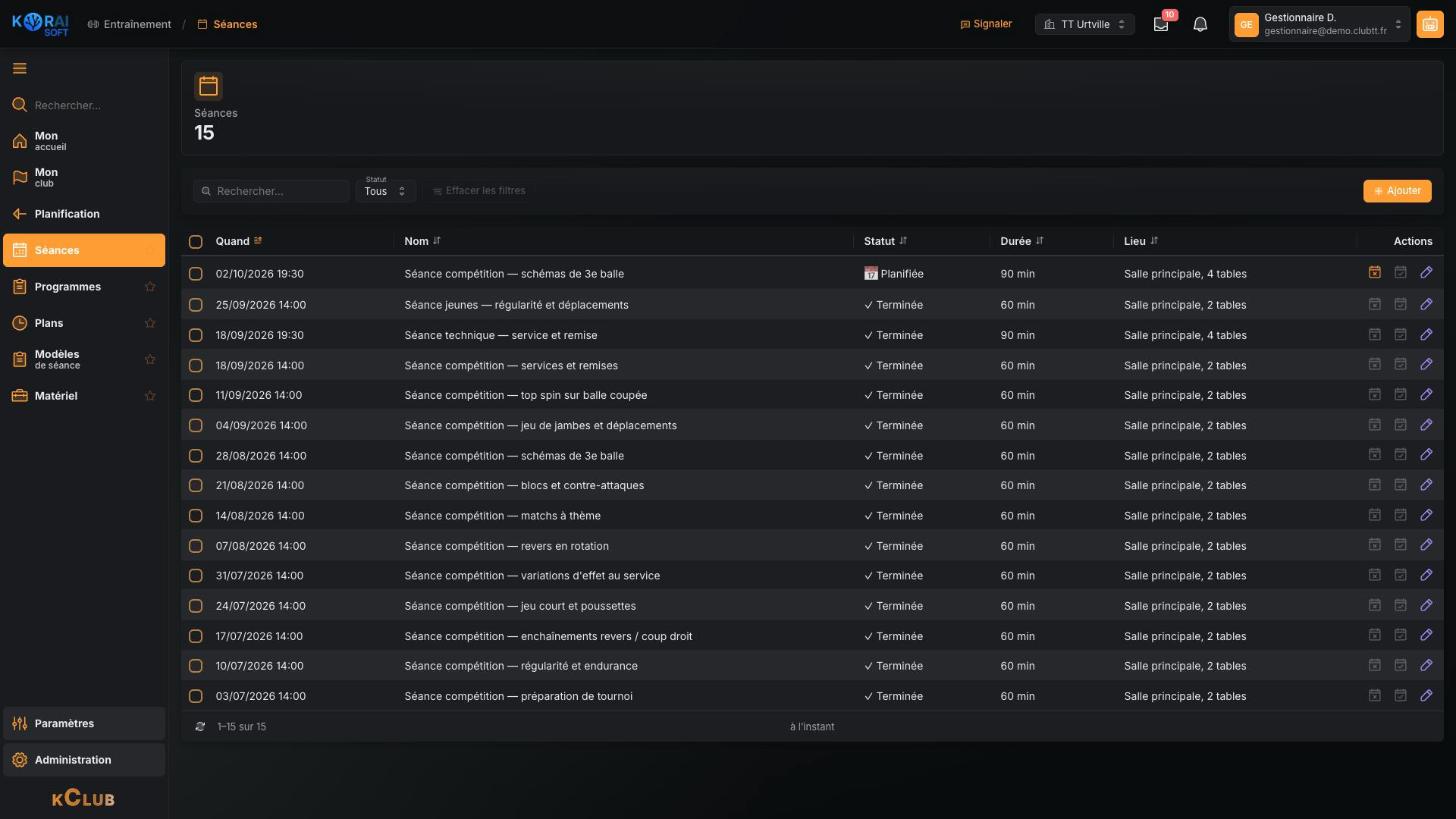Favorite the Matériel star icon
The image size is (1456, 819).
(150, 396)
